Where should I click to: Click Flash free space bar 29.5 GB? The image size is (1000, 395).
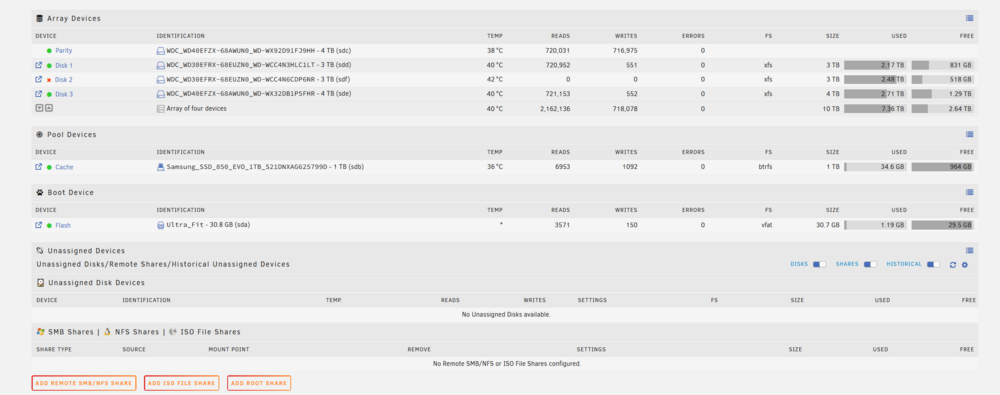click(x=943, y=225)
